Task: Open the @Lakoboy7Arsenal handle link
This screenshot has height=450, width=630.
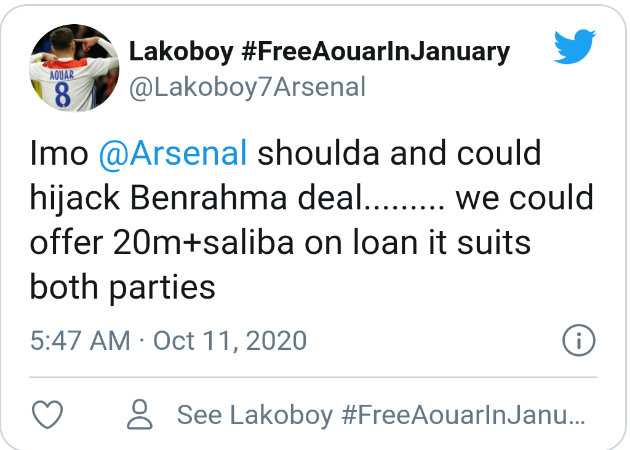Action: (x=248, y=87)
